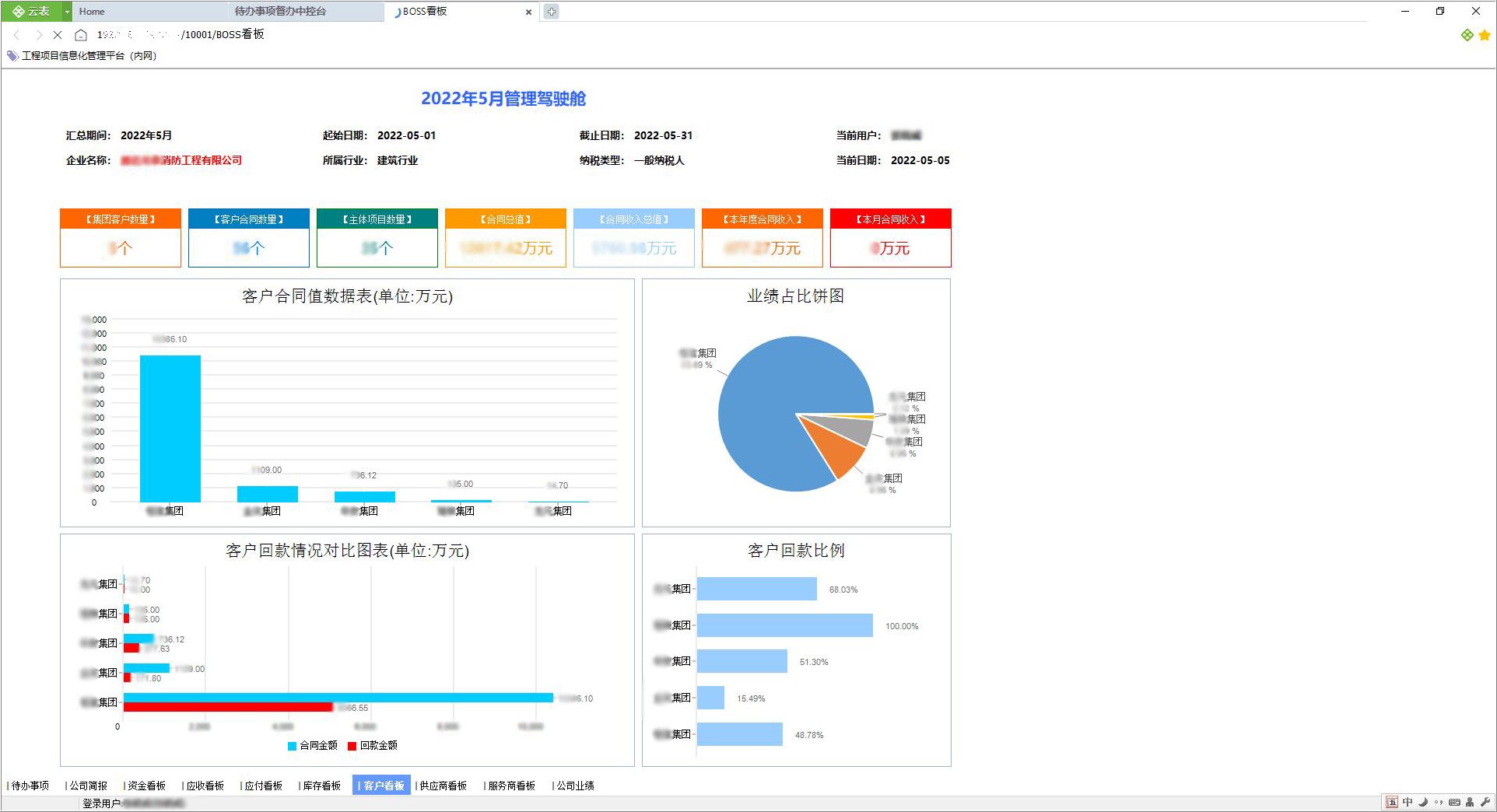Toggle the IME punctuation mode button
This screenshot has height=812, width=1497.
coord(1438,802)
